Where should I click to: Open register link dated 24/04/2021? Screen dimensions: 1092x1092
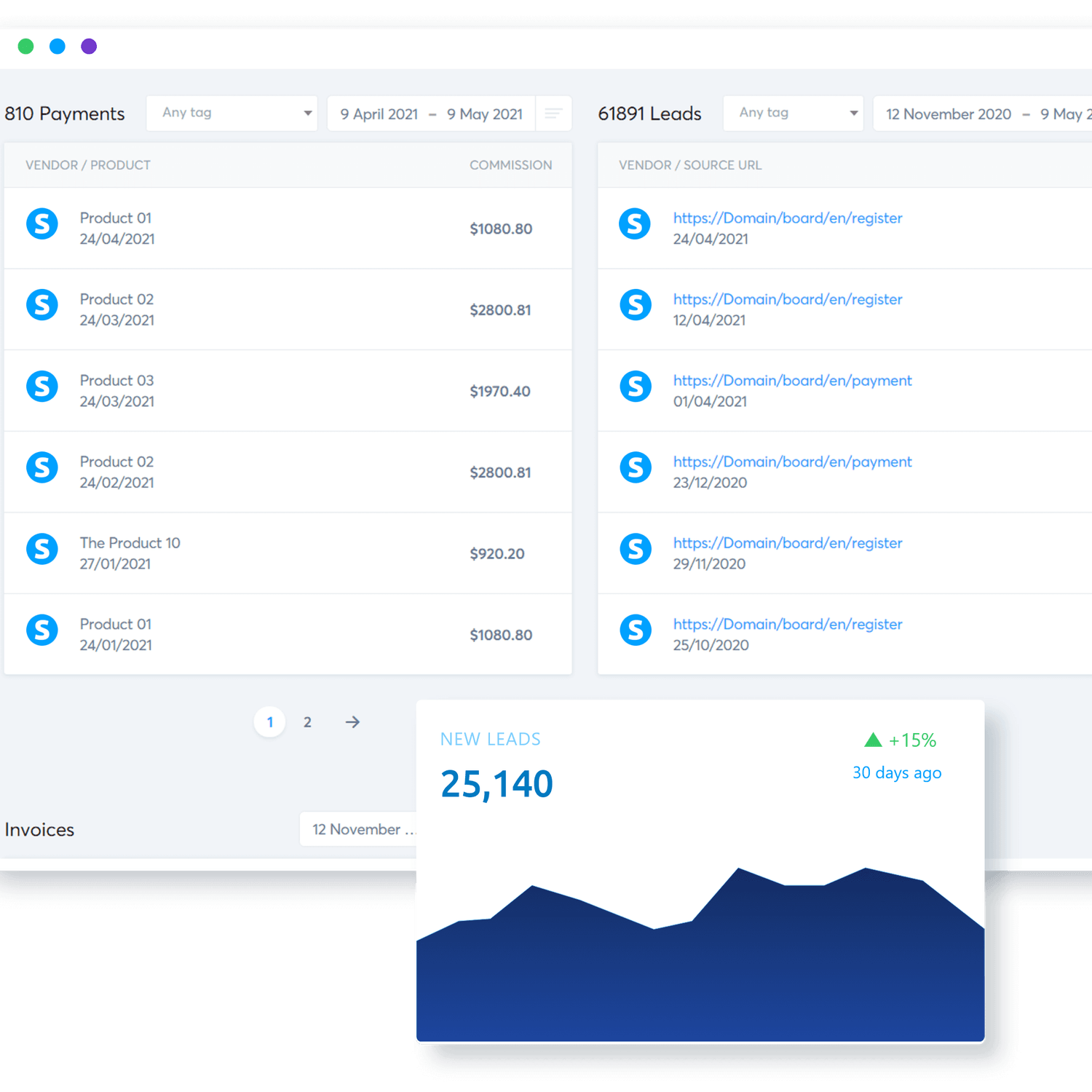pyautogui.click(x=788, y=218)
